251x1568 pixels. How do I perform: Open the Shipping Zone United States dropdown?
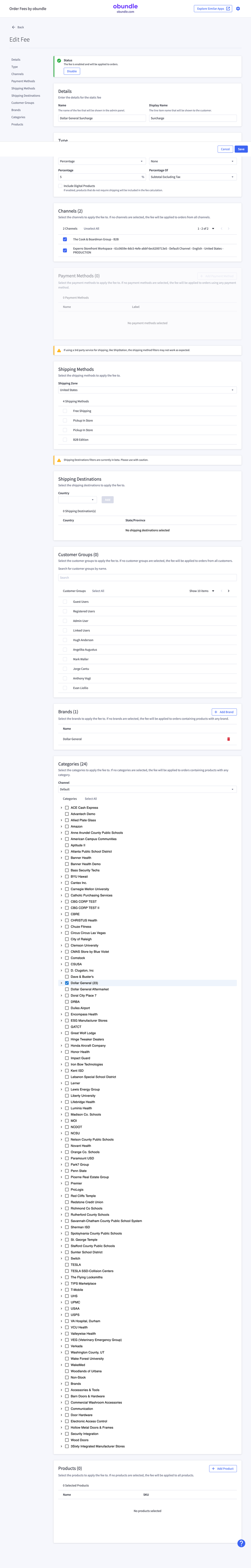pos(147,390)
